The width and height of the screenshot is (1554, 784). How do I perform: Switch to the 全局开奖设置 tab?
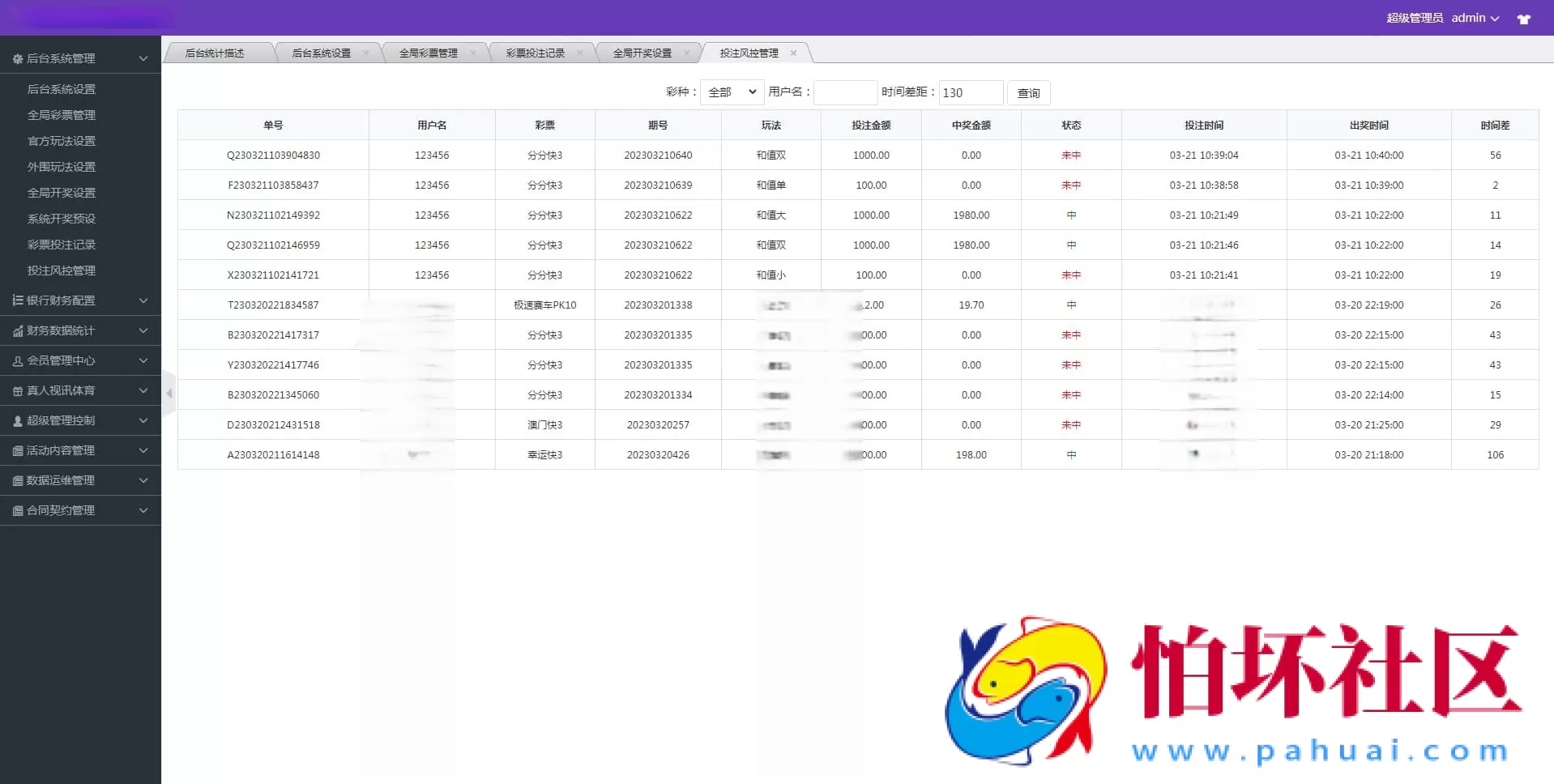point(643,53)
